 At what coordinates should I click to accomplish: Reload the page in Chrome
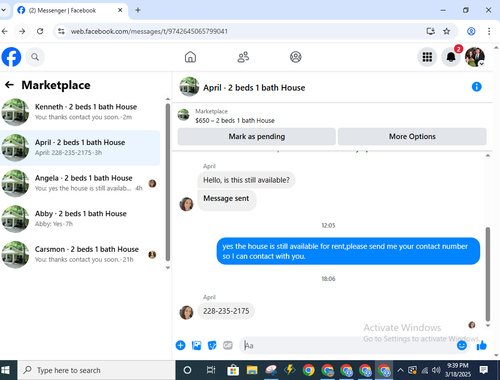(40, 31)
